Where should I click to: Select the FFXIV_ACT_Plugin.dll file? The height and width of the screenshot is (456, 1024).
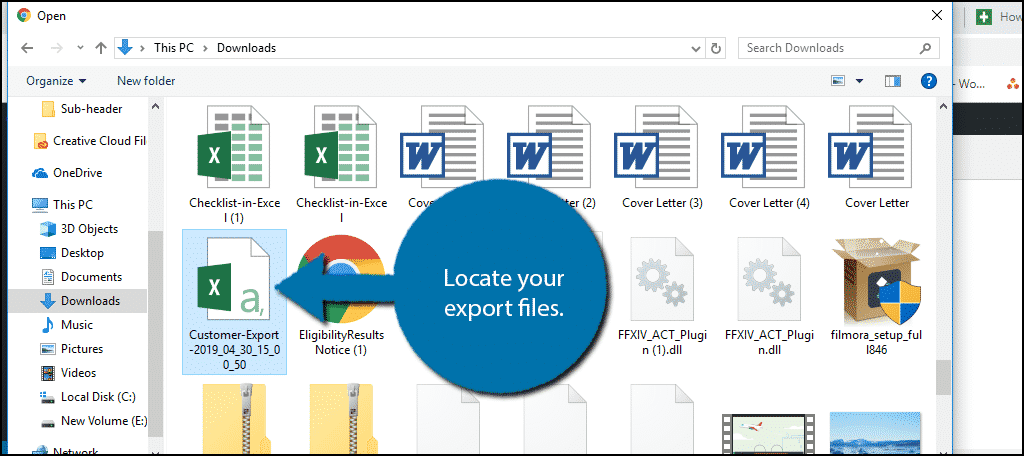pyautogui.click(x=769, y=296)
